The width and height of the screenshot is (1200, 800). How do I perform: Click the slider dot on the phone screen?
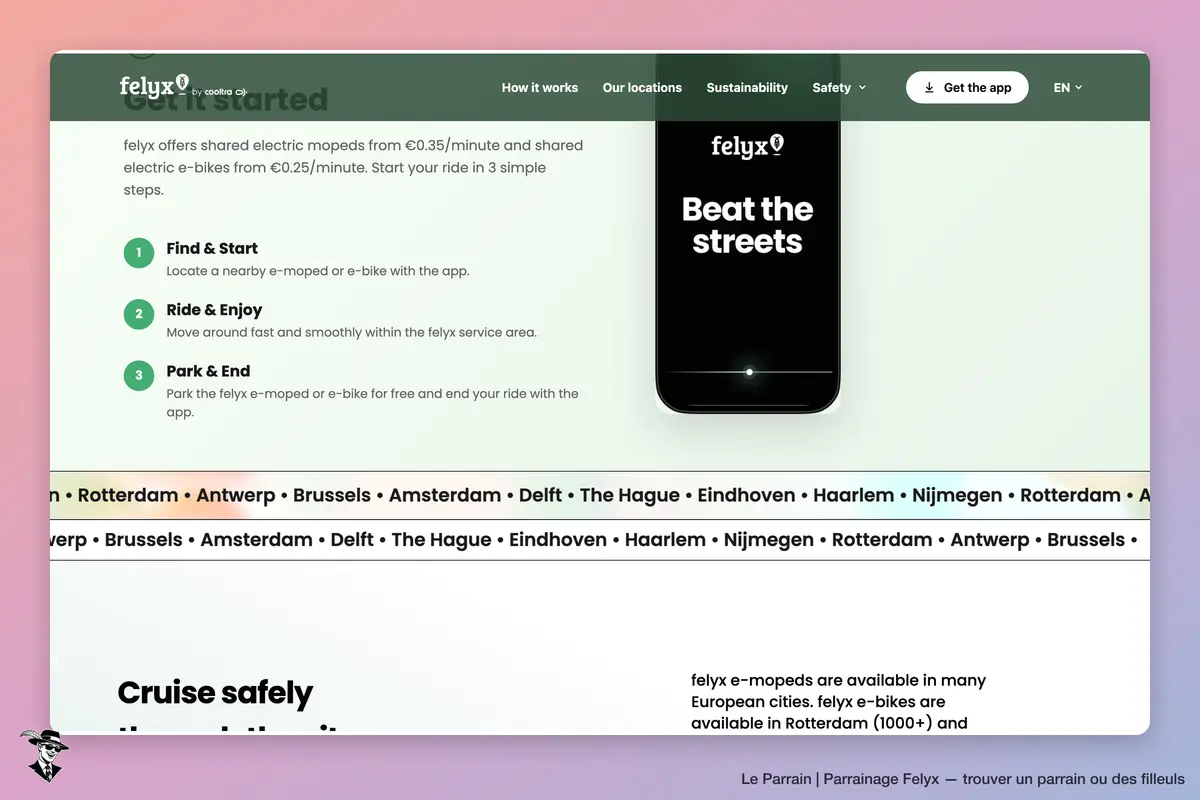tap(749, 372)
